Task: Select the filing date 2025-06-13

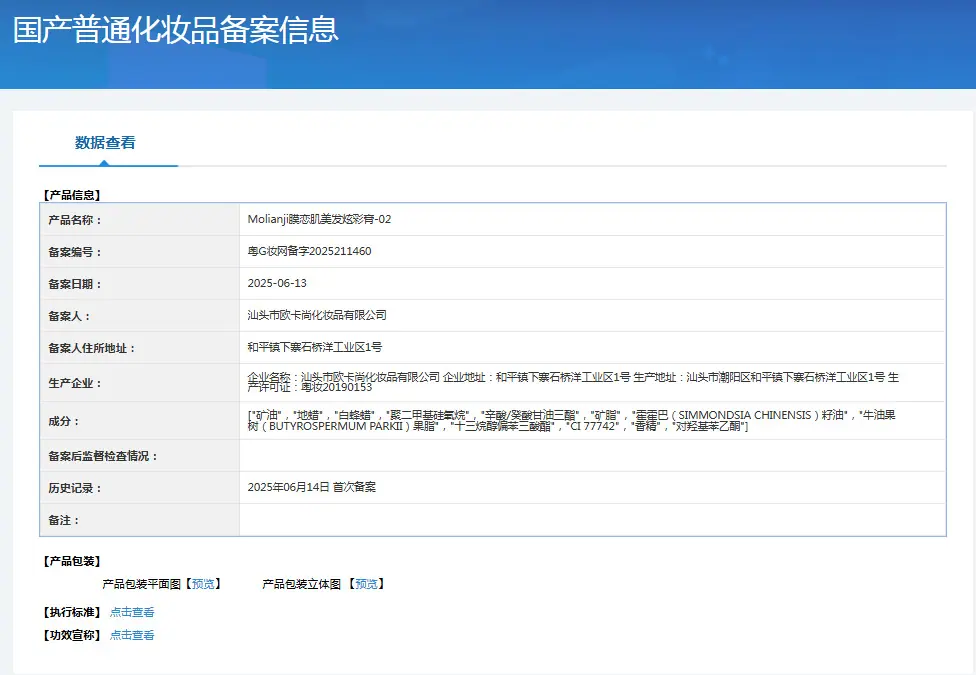Action: coord(277,283)
